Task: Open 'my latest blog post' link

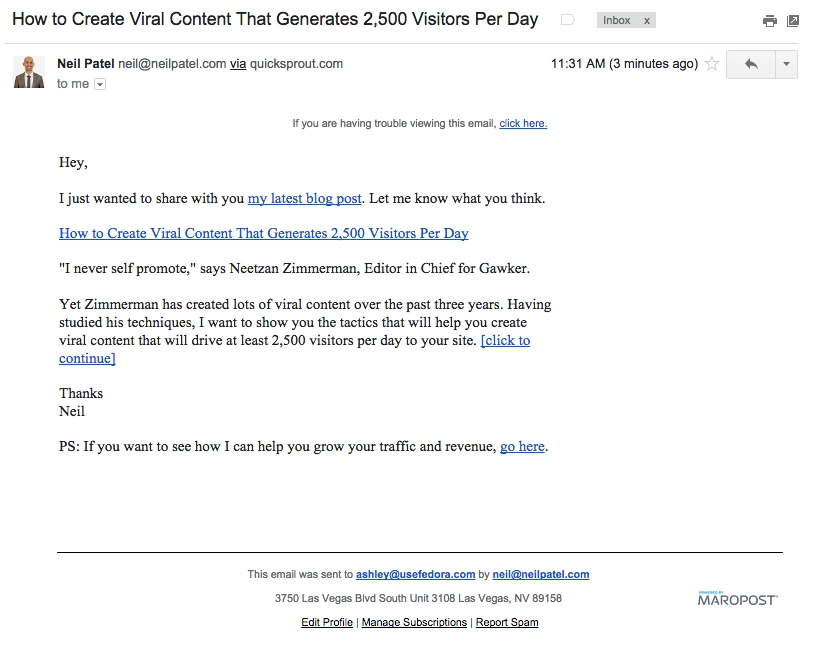Action: point(304,198)
